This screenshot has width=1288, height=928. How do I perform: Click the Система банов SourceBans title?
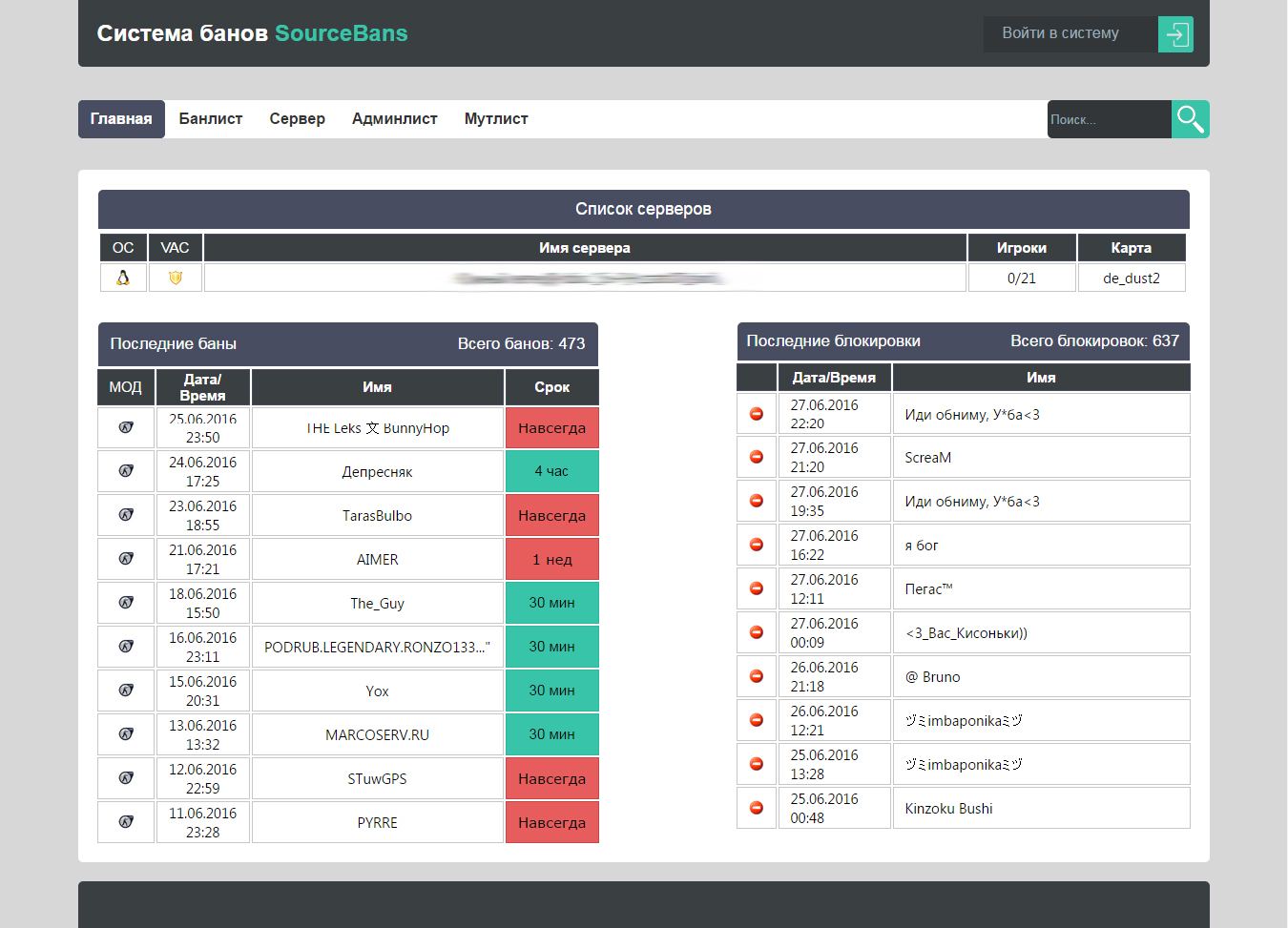pos(252,33)
